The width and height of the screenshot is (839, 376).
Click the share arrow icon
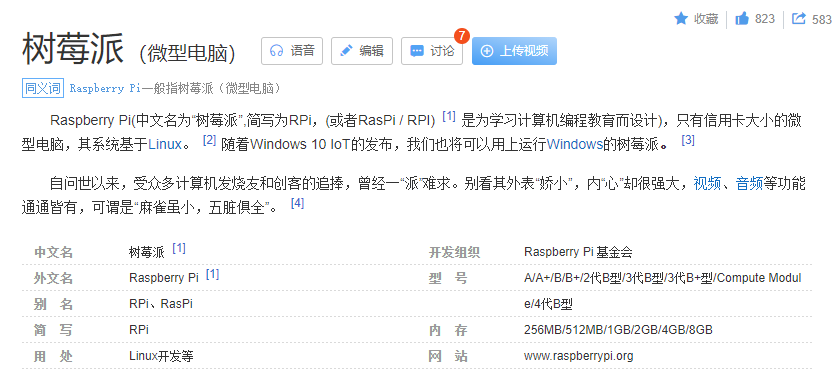[x=799, y=19]
